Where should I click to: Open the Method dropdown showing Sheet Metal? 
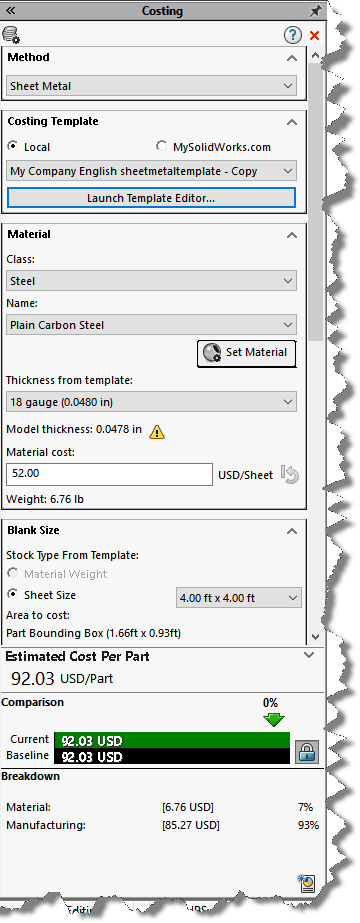[152, 86]
